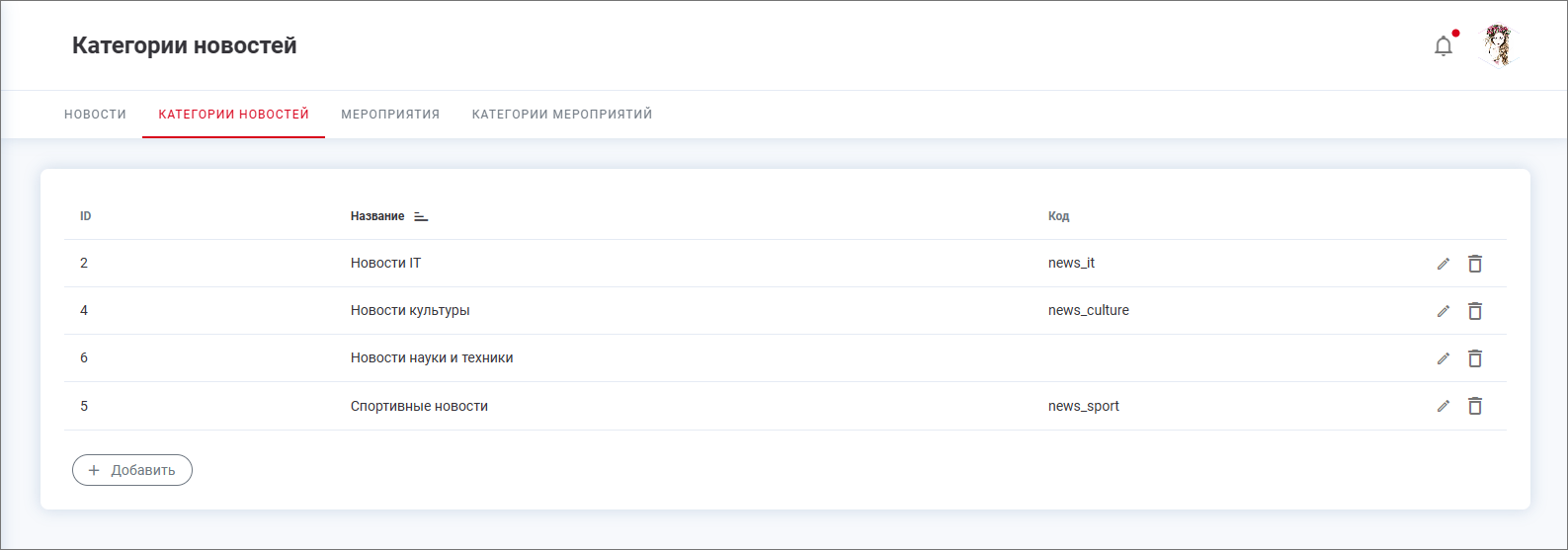Delete the Новости IT category
This screenshot has height=550, width=1568.
(1475, 264)
